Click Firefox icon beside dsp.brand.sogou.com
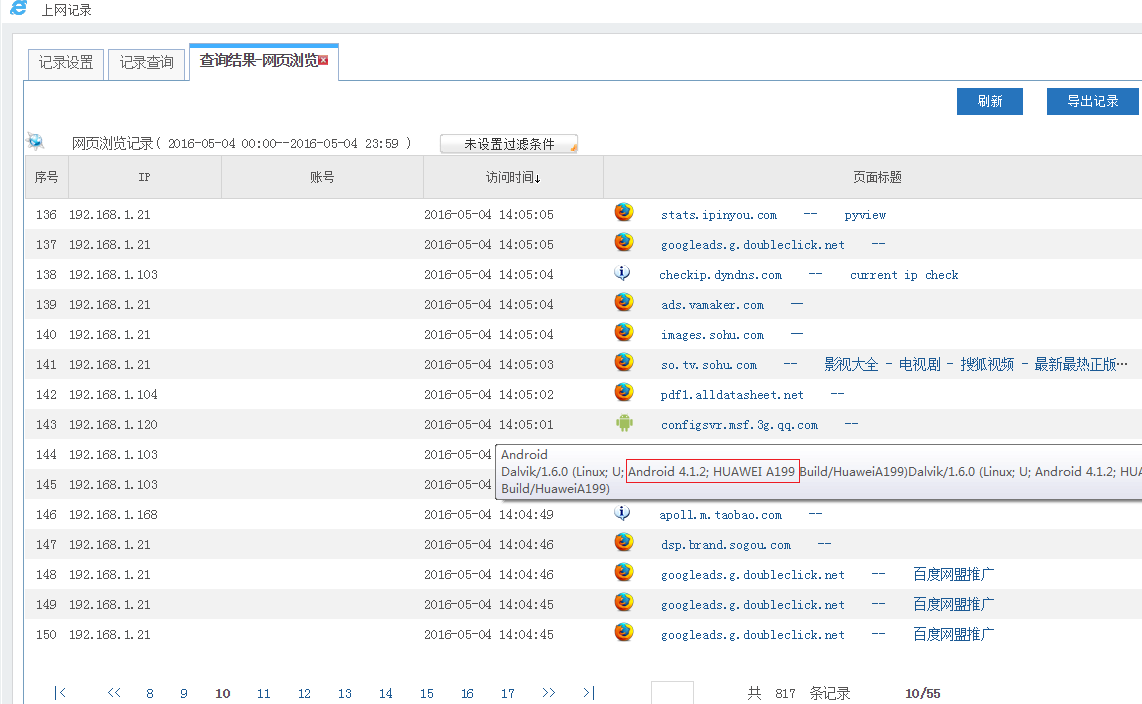 coord(624,543)
